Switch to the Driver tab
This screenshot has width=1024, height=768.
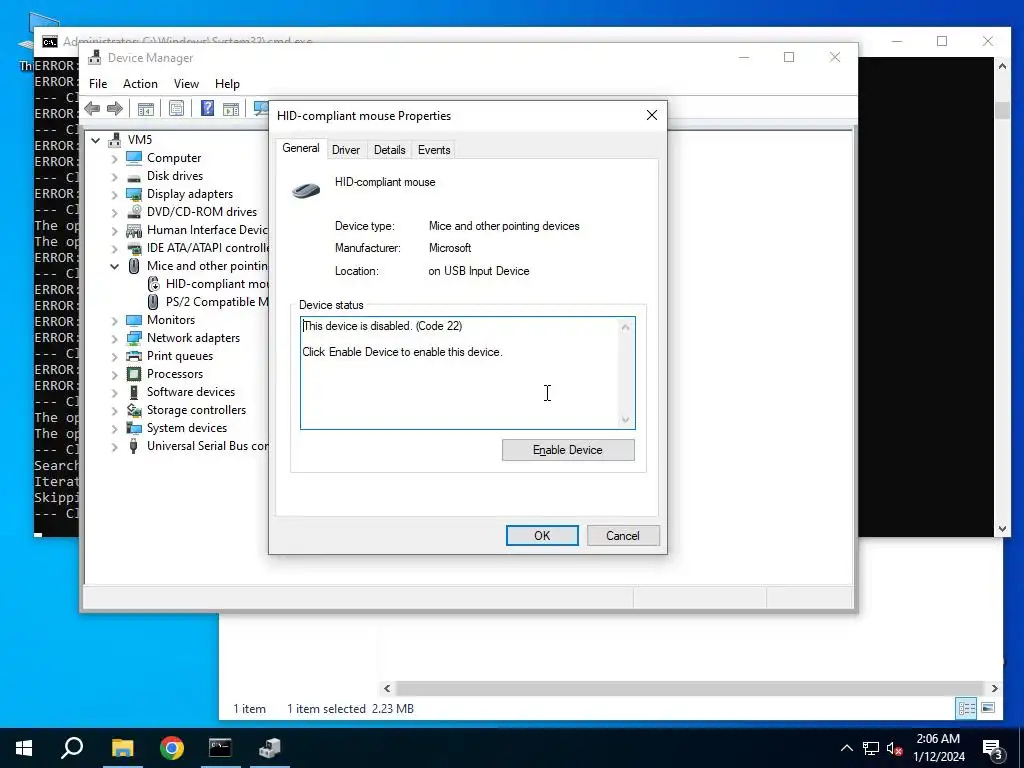(x=345, y=150)
